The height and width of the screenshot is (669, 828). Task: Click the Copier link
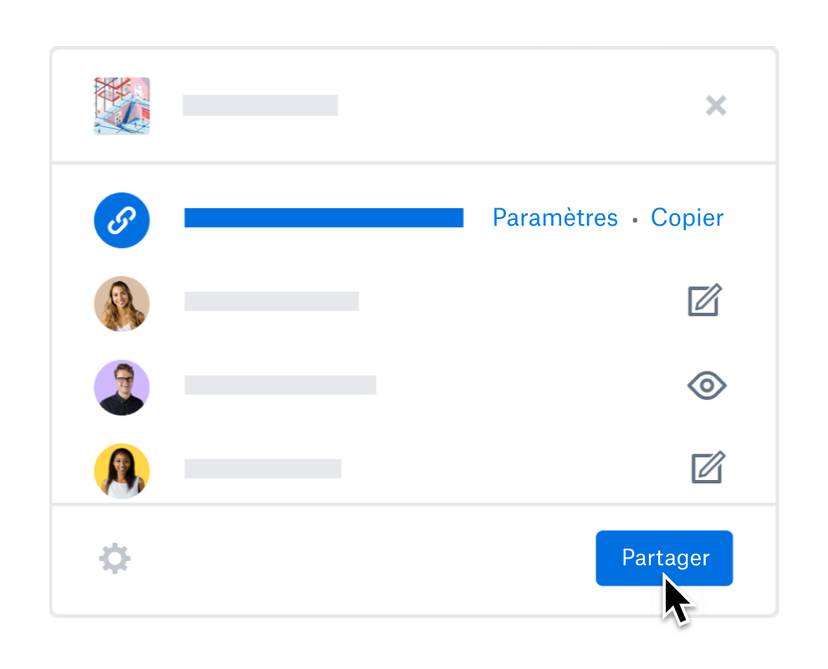687,218
